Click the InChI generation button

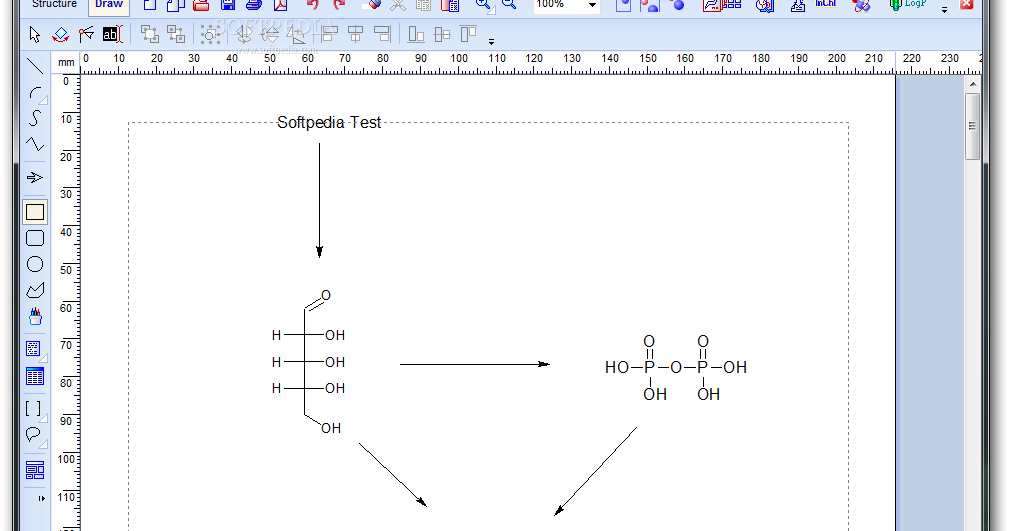pos(825,5)
